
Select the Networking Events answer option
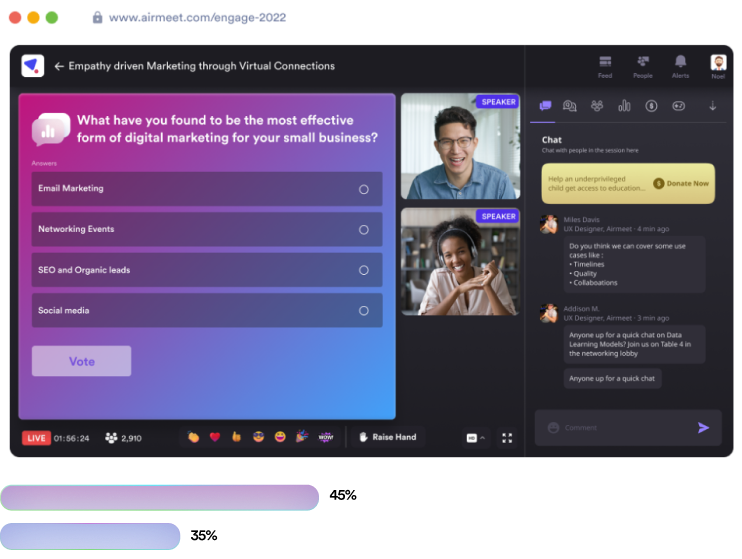coord(207,229)
